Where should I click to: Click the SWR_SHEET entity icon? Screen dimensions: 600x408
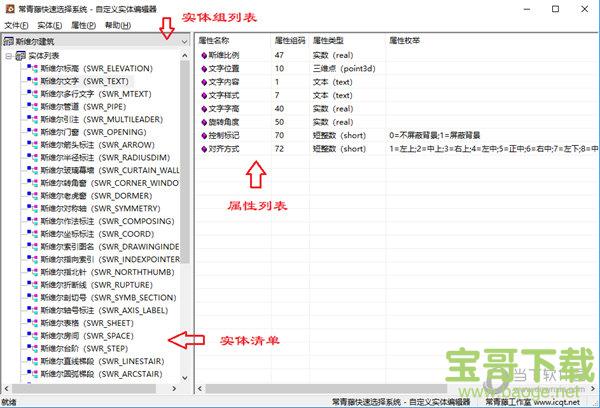[x=32, y=323]
